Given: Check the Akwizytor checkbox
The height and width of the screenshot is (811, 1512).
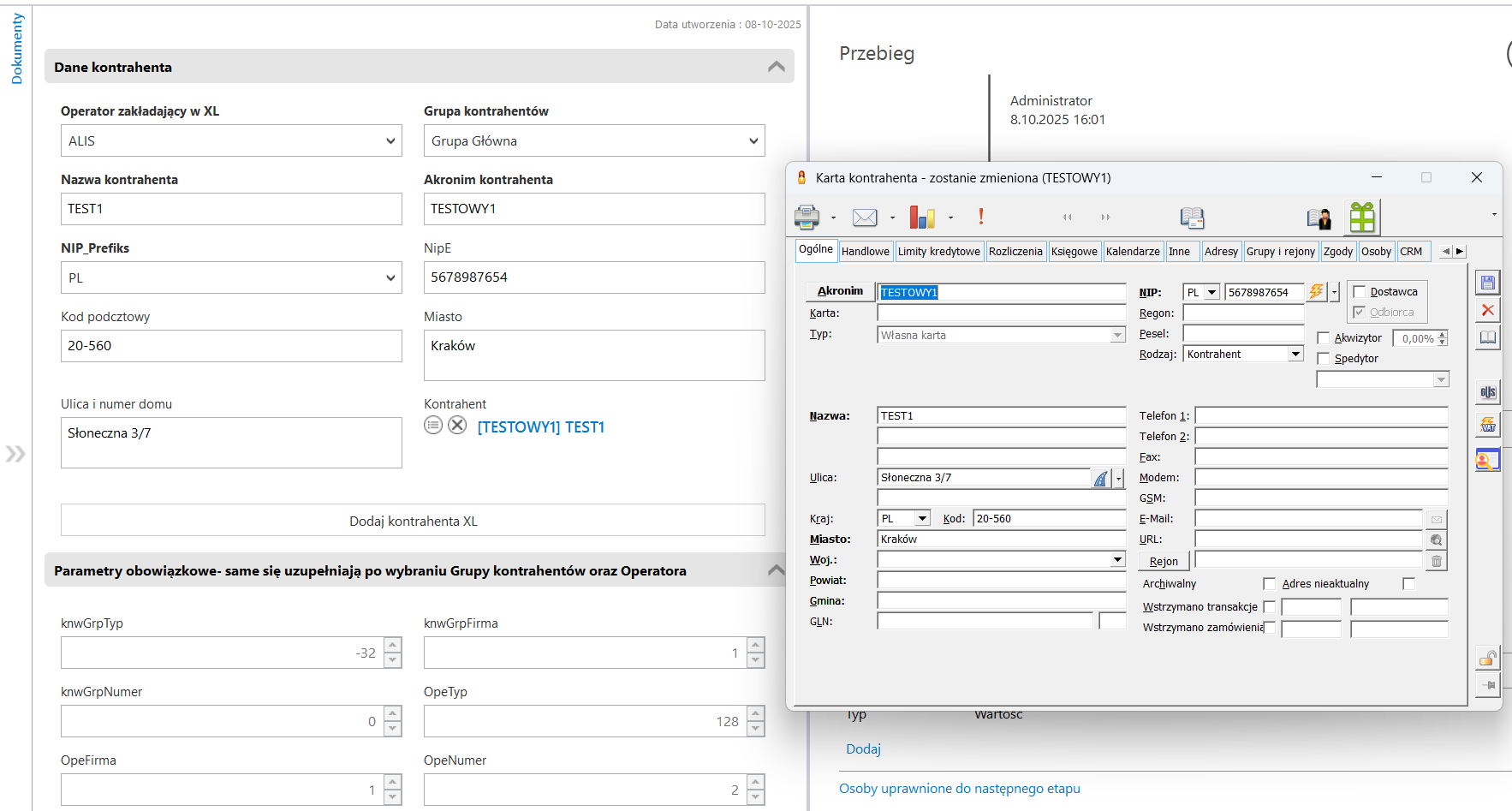Looking at the screenshot, I should (x=1324, y=338).
